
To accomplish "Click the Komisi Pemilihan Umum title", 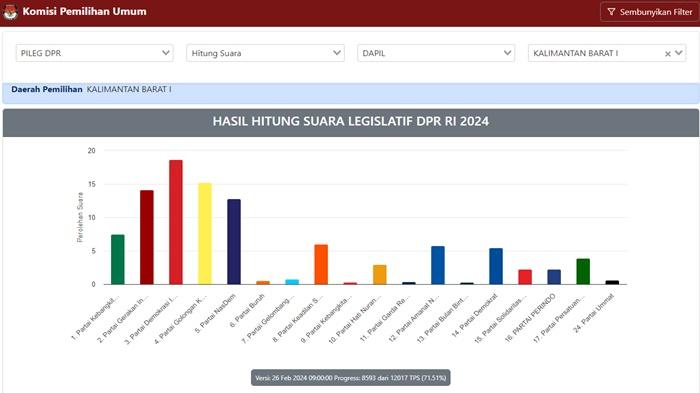I will pyautogui.click(x=84, y=12).
